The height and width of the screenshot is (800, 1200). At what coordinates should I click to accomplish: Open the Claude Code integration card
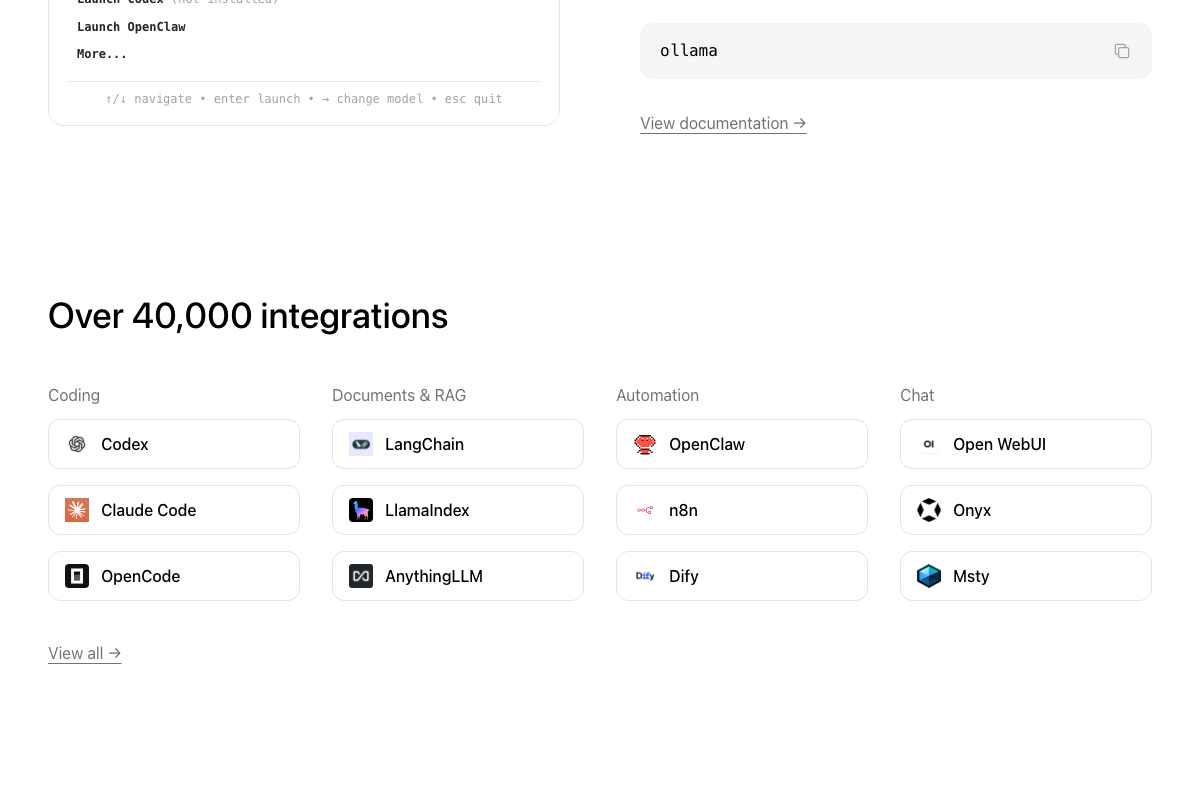tap(174, 510)
